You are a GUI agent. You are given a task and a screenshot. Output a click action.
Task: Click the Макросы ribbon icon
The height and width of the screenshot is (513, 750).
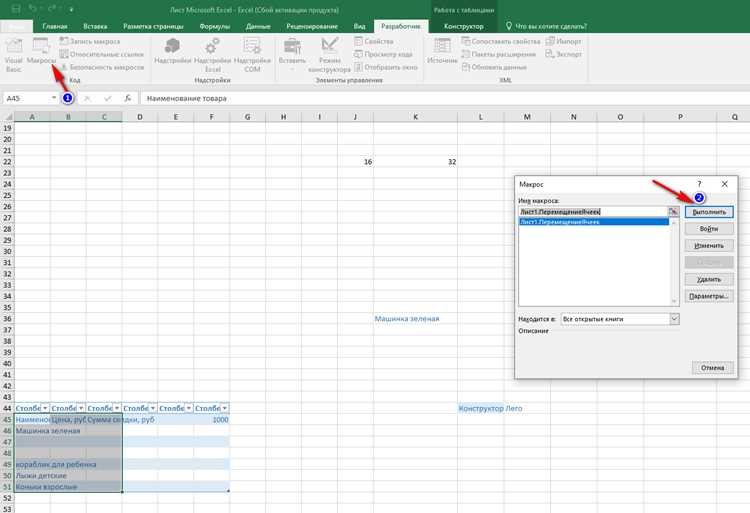[x=41, y=46]
